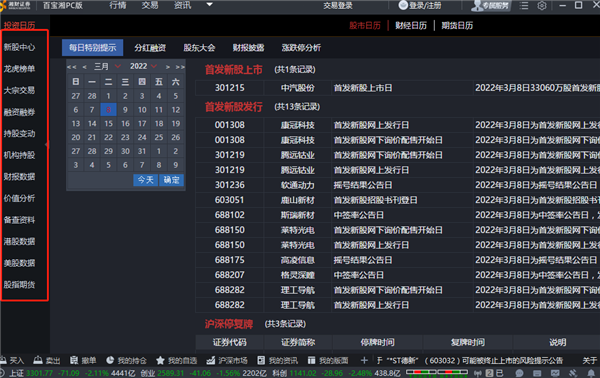Screen dimensions: 600x378
Task: Open the chat bubble icon in status bar
Action: (519, 373)
